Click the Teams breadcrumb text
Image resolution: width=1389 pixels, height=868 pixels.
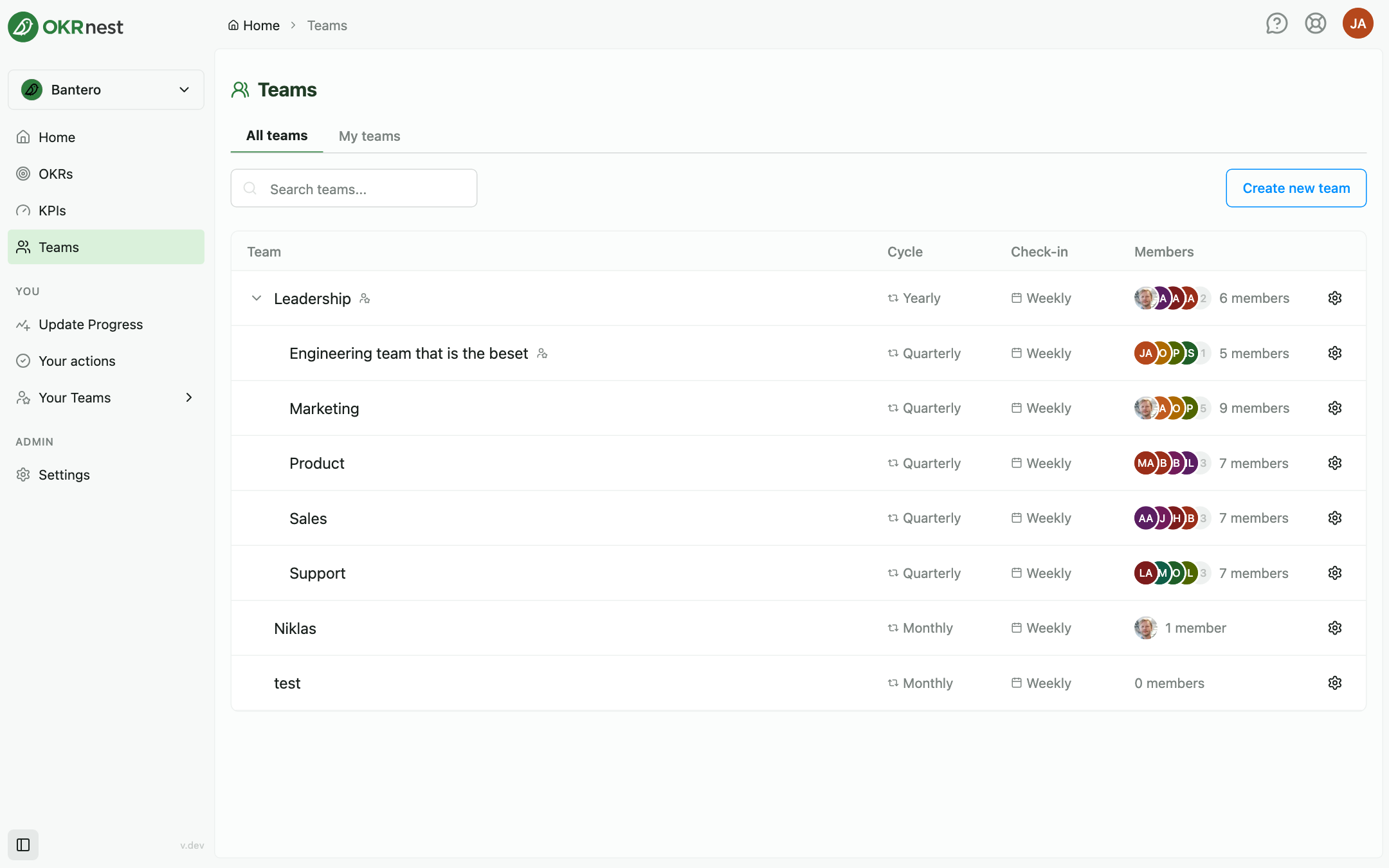[327, 26]
